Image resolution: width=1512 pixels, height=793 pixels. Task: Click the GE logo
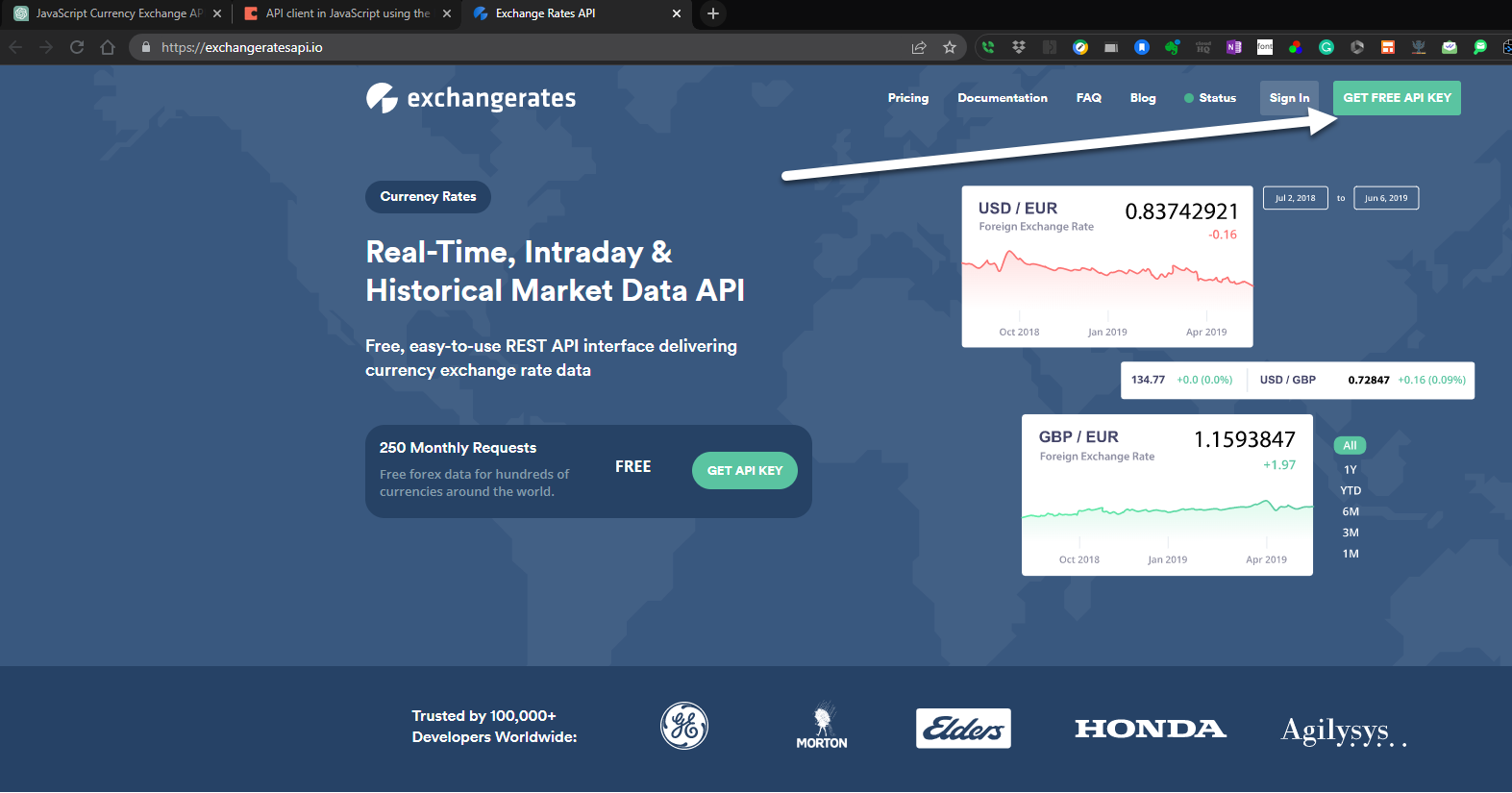684,727
